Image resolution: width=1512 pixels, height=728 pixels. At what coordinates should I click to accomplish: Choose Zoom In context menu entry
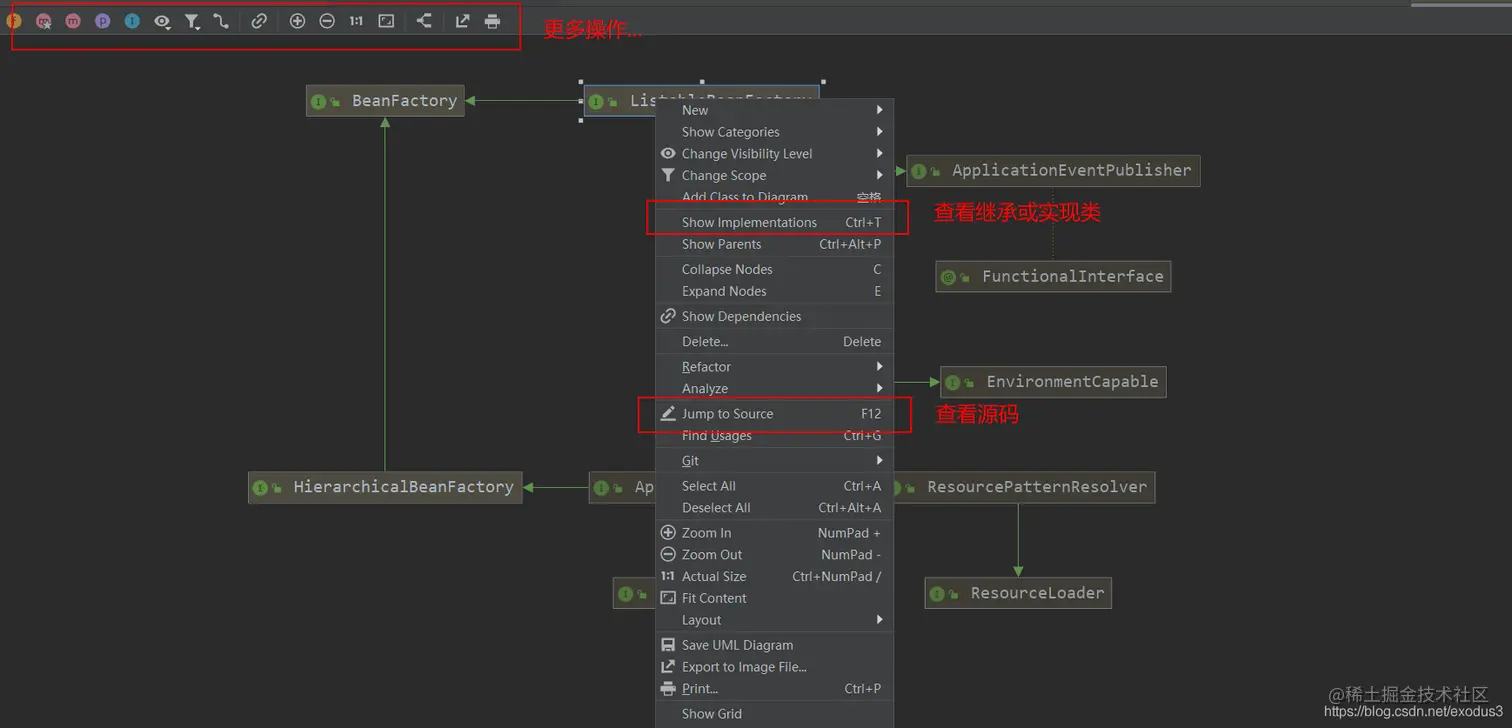774,533
